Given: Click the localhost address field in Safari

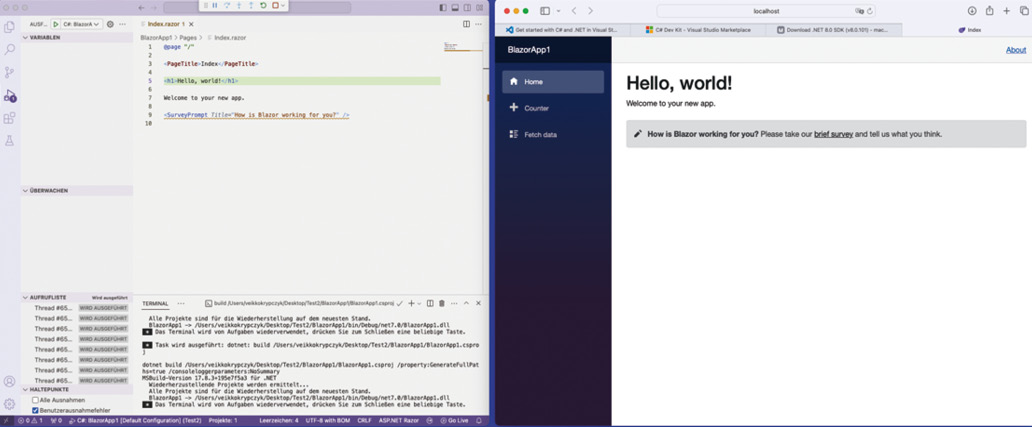Looking at the screenshot, I should 766,11.
